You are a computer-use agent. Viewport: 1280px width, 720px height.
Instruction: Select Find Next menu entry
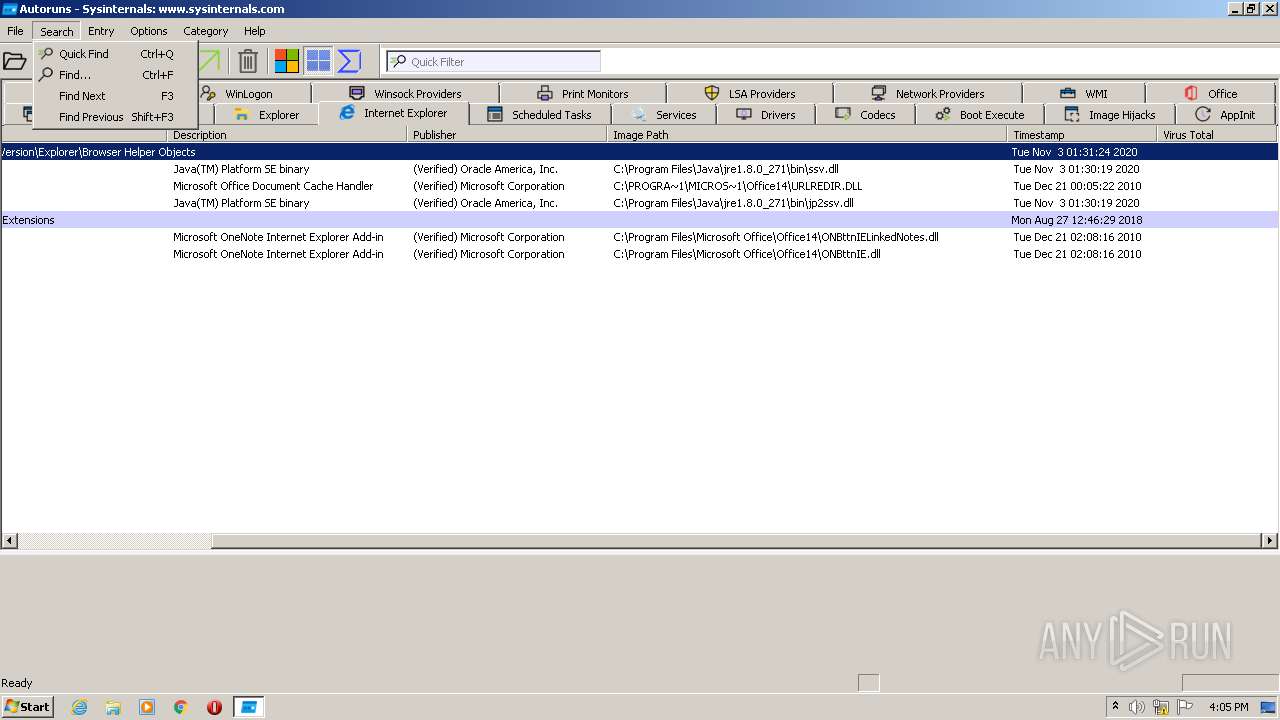click(x=116, y=96)
